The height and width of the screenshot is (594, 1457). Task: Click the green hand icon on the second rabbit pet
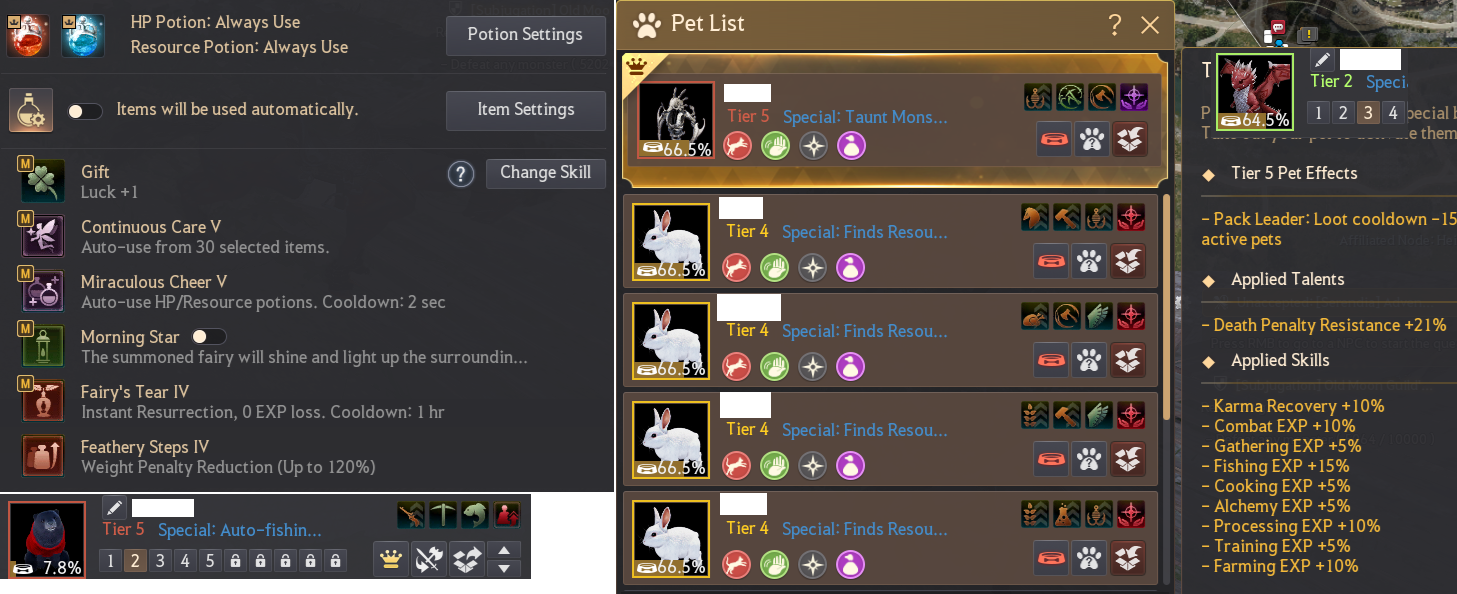pyautogui.click(x=775, y=367)
